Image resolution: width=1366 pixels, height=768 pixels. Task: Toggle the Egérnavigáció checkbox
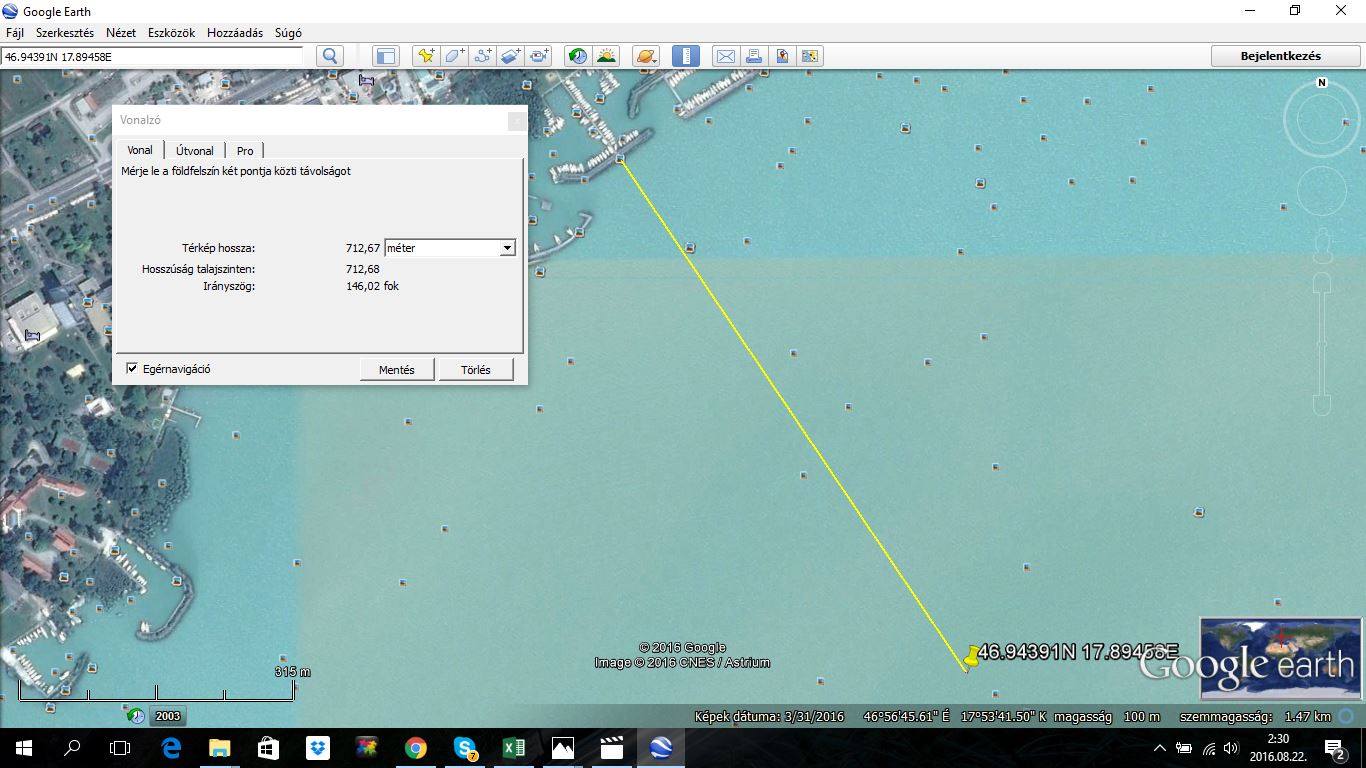132,369
